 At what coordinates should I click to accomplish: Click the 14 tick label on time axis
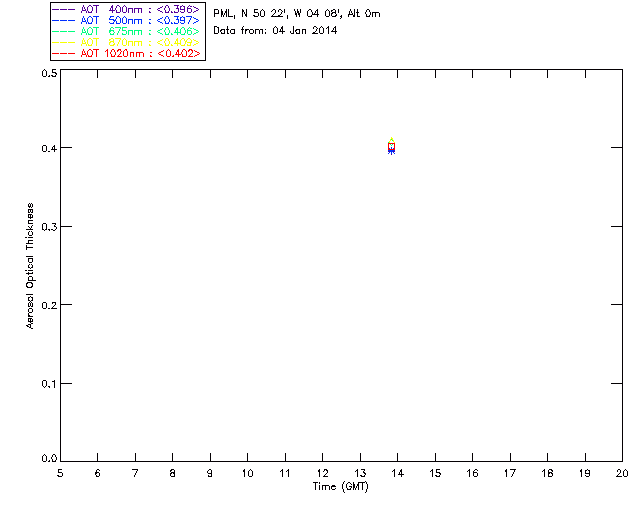[397, 473]
